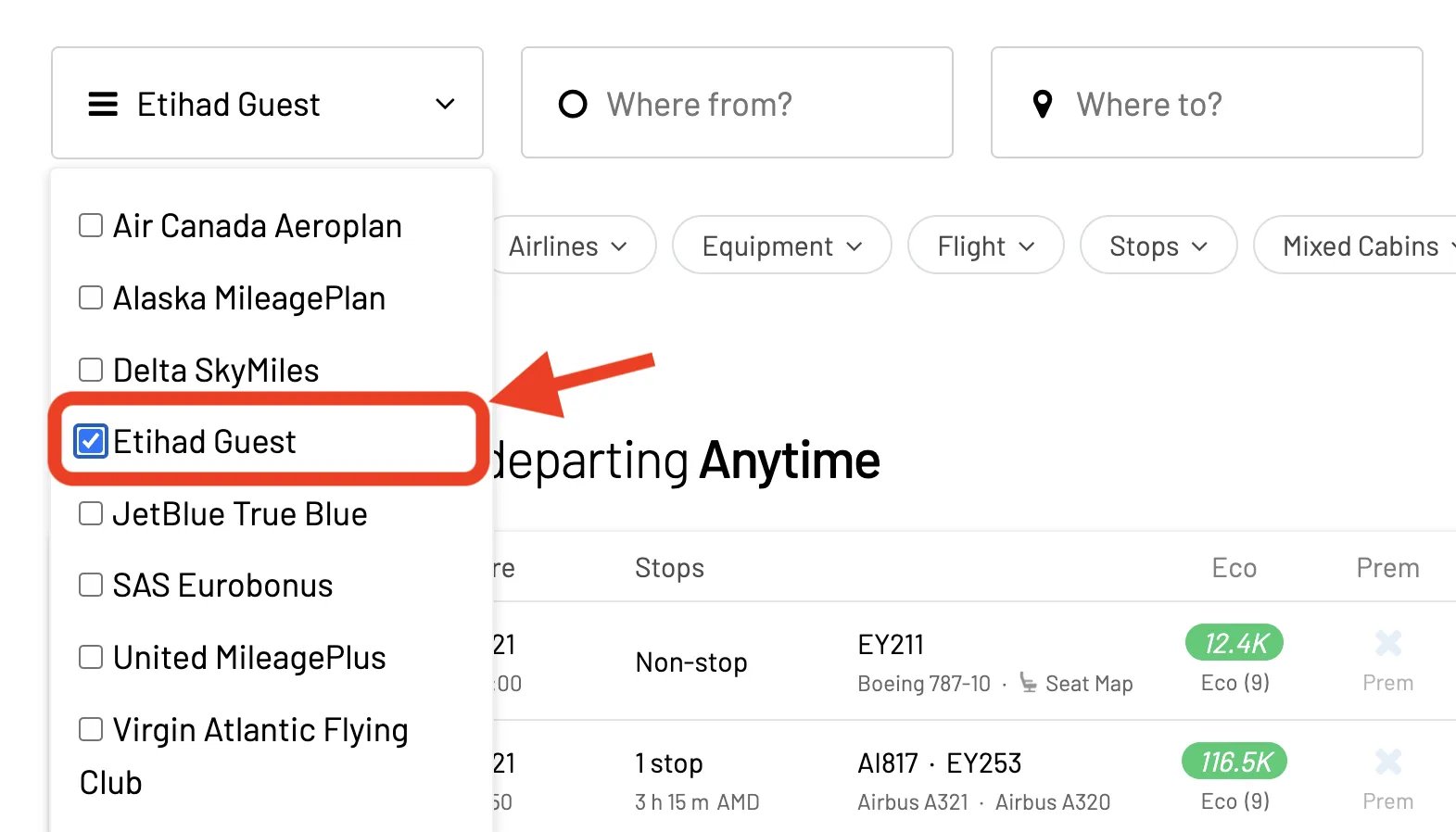Select the 12.4K Eco price badge
Viewport: 1456px width, 832px height.
point(1234,643)
